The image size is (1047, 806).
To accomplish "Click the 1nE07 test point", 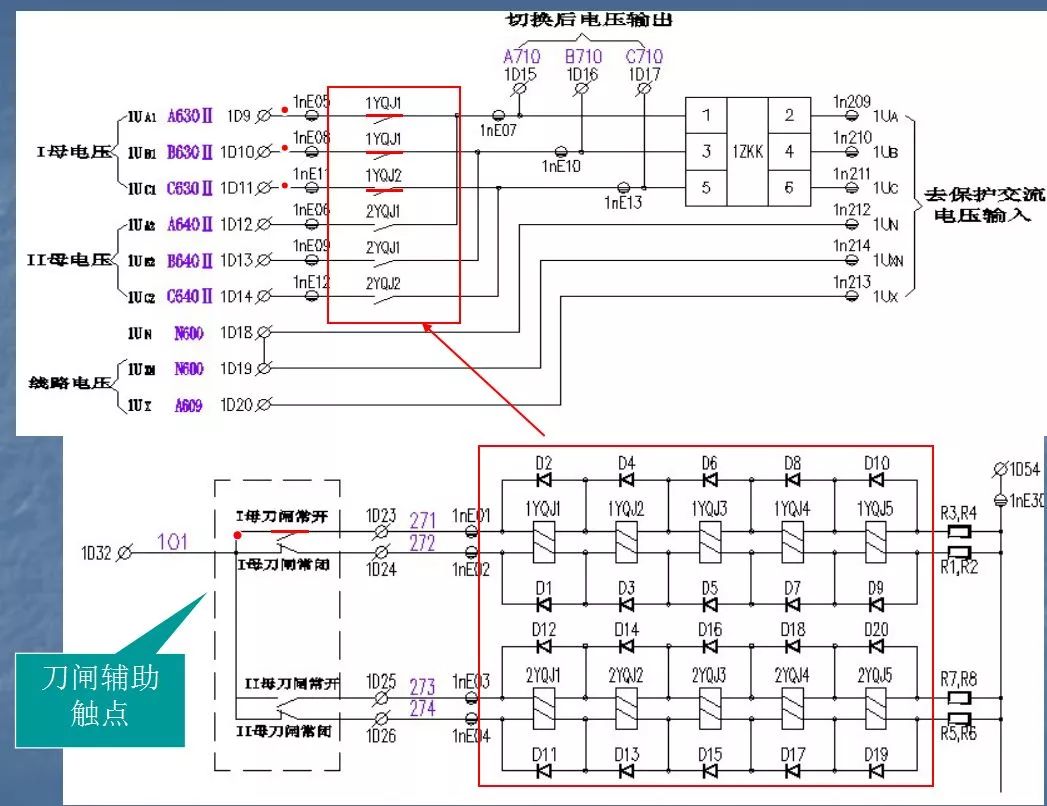I will pos(497,116).
